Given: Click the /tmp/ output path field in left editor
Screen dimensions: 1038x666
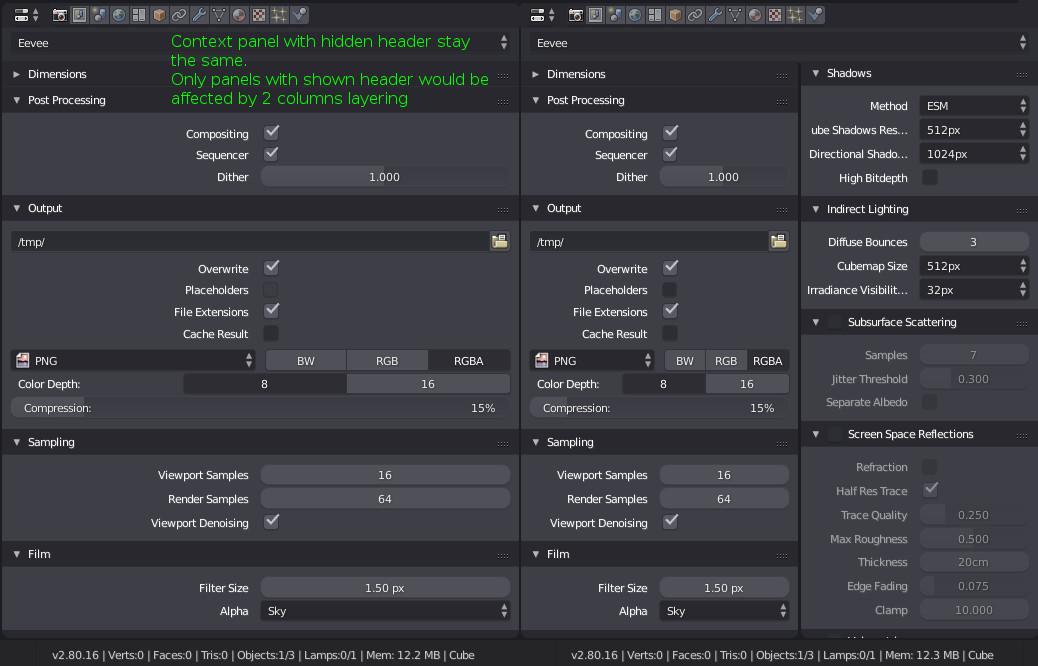Looking at the screenshot, I should [x=250, y=241].
